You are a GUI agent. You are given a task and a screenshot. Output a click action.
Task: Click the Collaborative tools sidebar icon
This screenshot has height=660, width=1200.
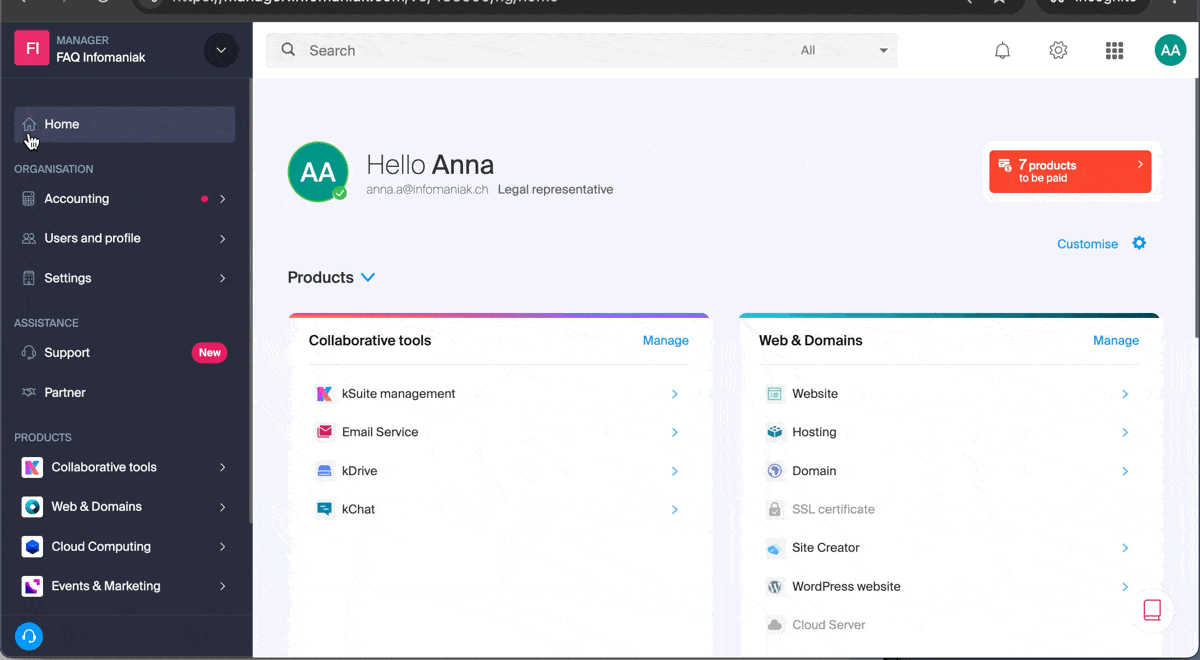pos(33,467)
